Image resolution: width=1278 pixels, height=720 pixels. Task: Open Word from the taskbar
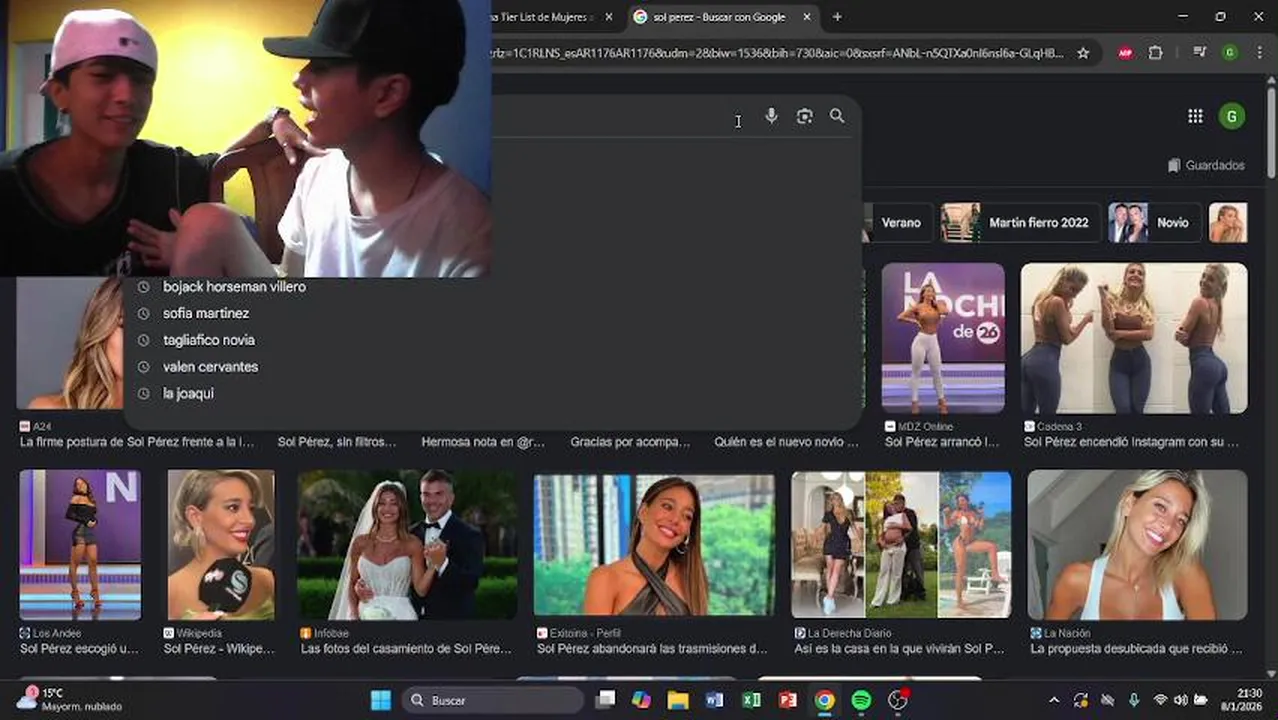(714, 700)
